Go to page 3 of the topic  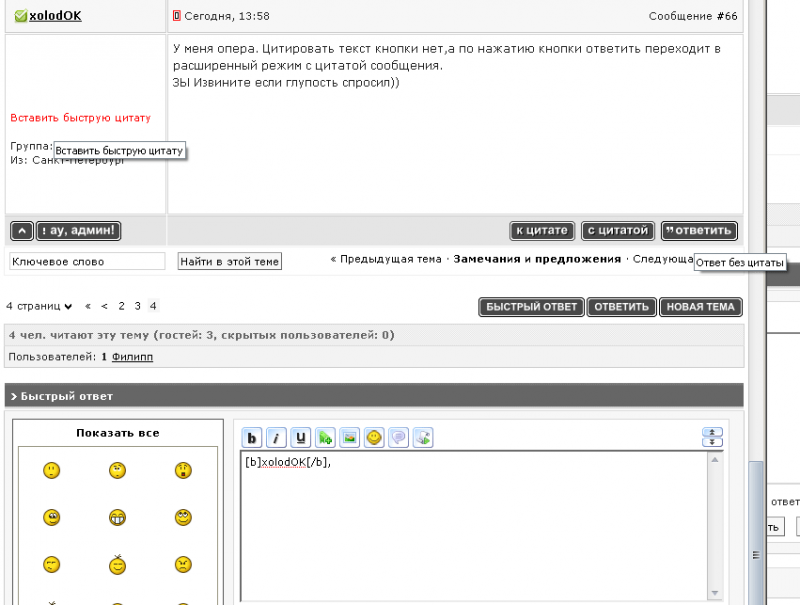click(x=137, y=306)
